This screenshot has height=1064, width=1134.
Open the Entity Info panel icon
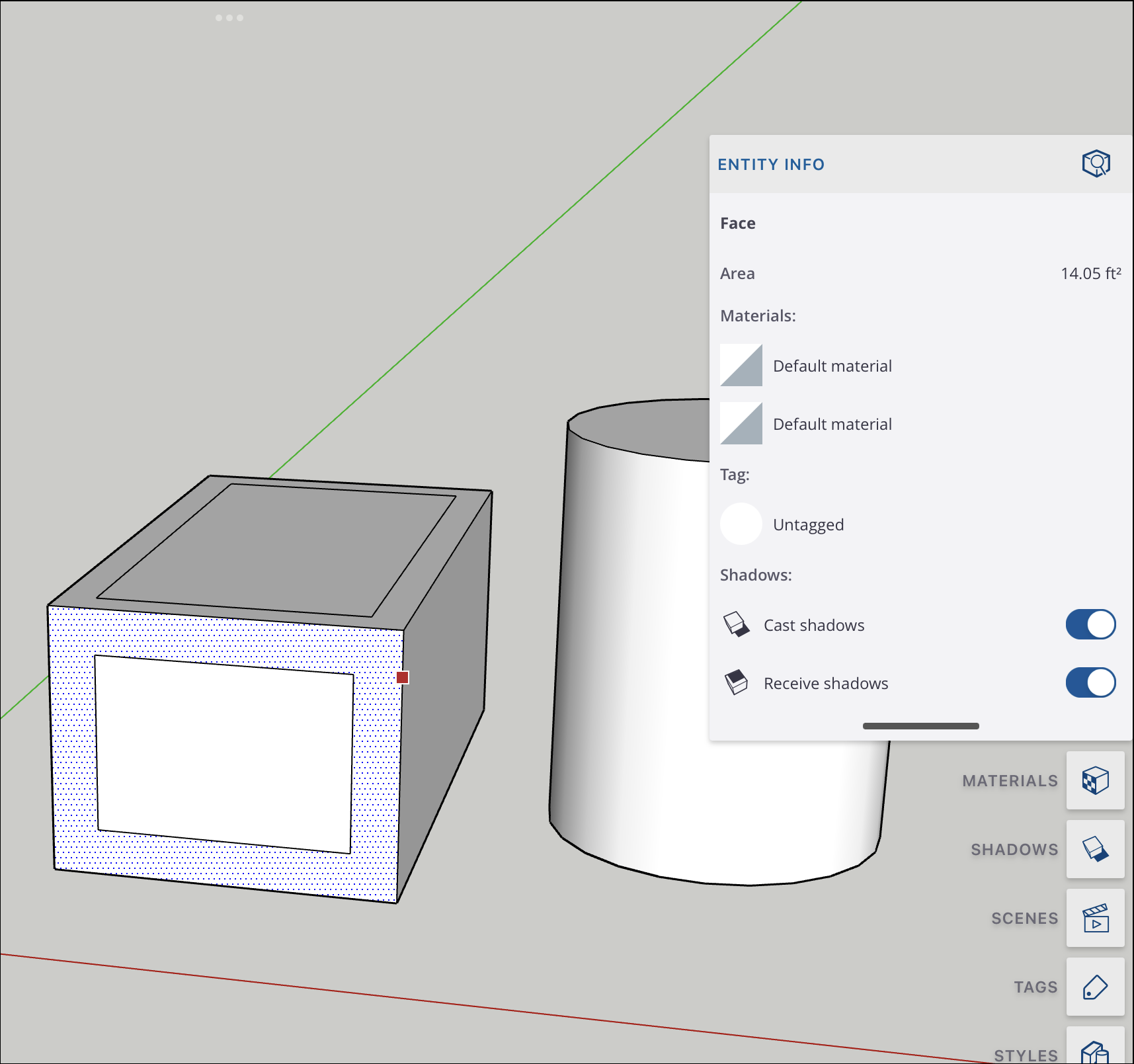tap(1096, 163)
